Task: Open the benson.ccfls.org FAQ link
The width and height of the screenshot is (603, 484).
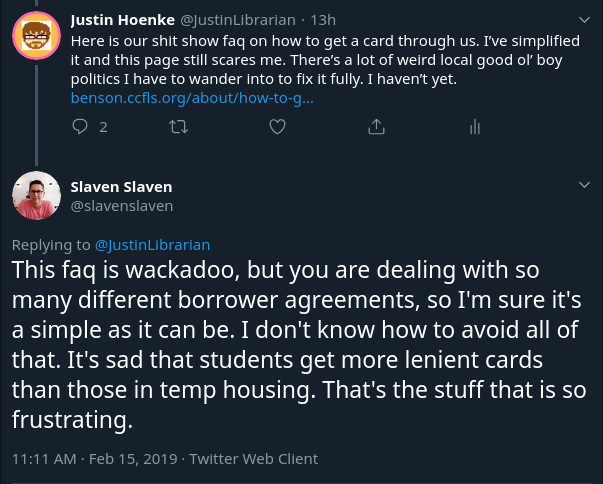Action: [x=192, y=98]
